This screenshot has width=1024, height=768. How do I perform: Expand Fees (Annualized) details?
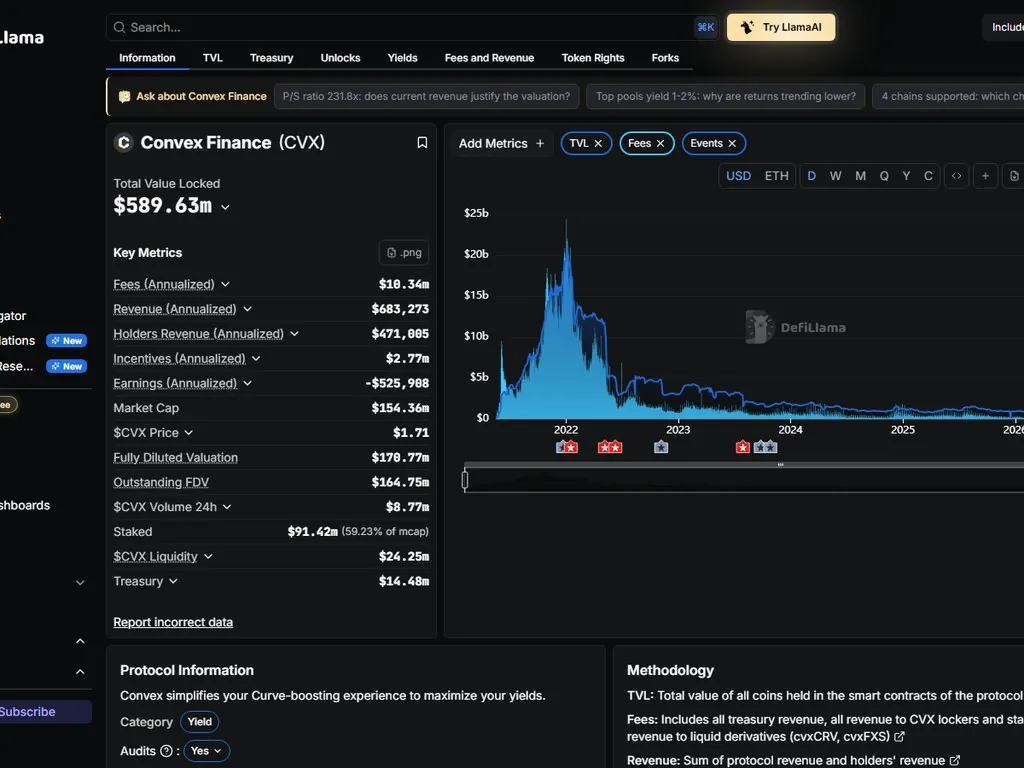pyautogui.click(x=225, y=285)
